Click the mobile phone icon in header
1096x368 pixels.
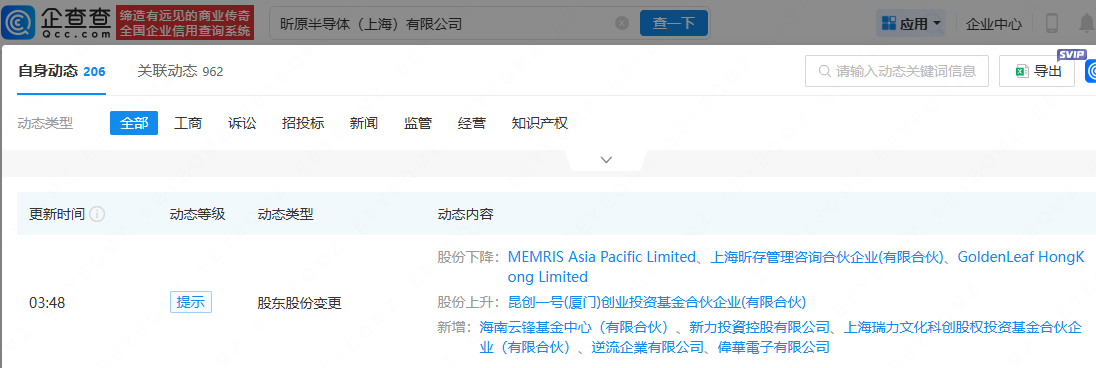point(1051,23)
